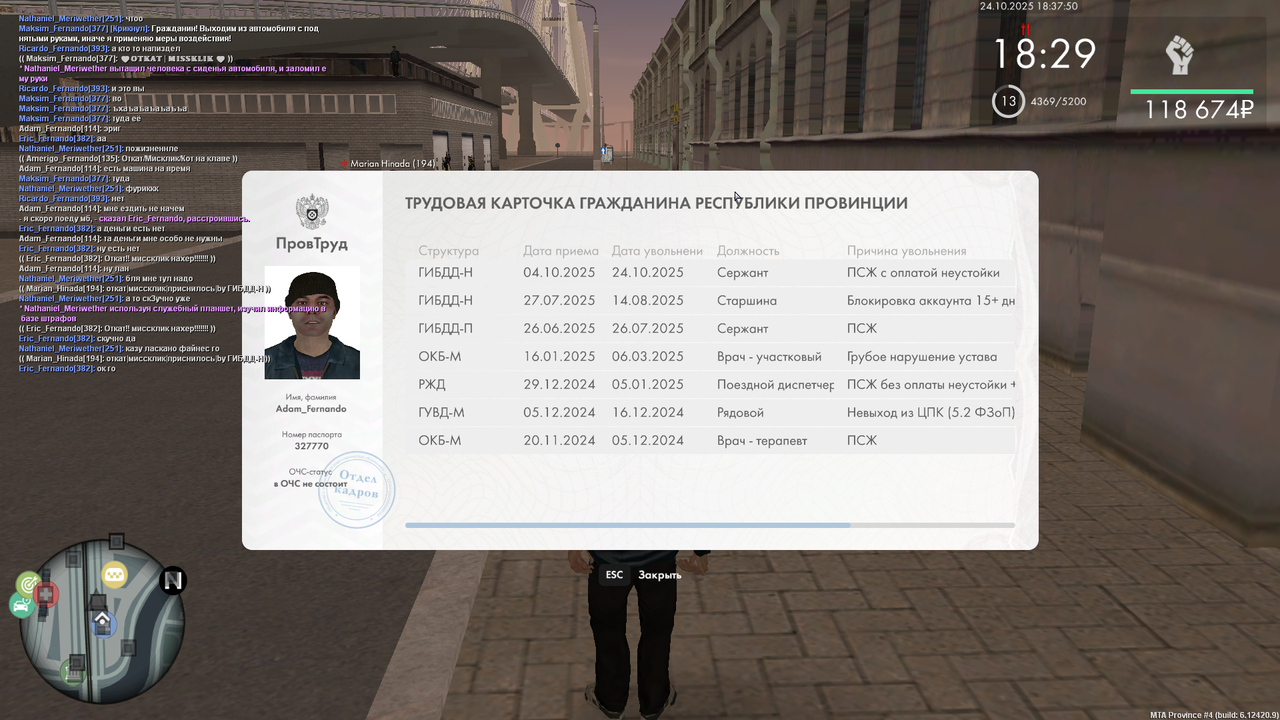This screenshot has height=720, width=1280.
Task: Click the 4369/5200 experience counter
Action: coord(1058,101)
